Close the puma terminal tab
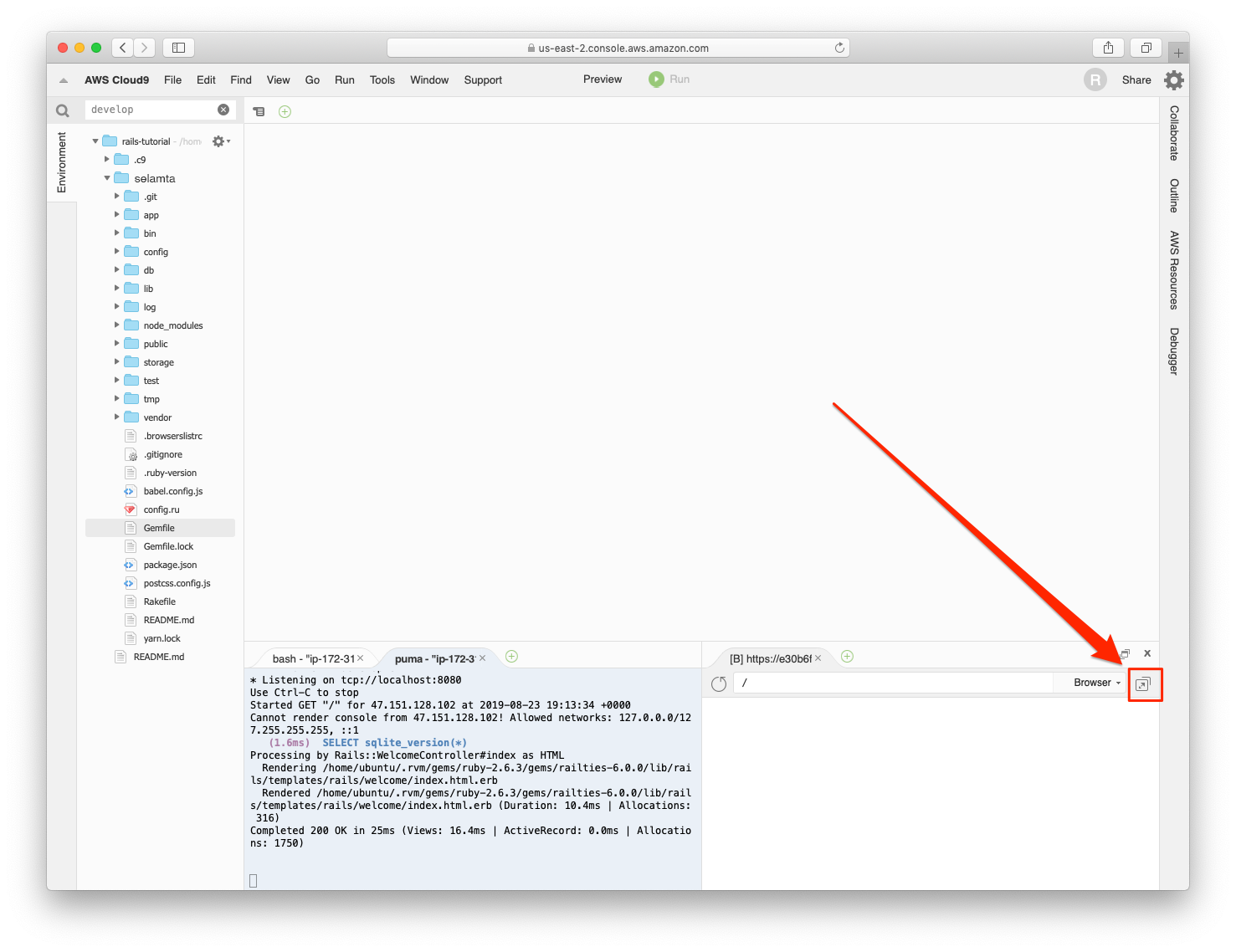1236x952 pixels. 482,658
